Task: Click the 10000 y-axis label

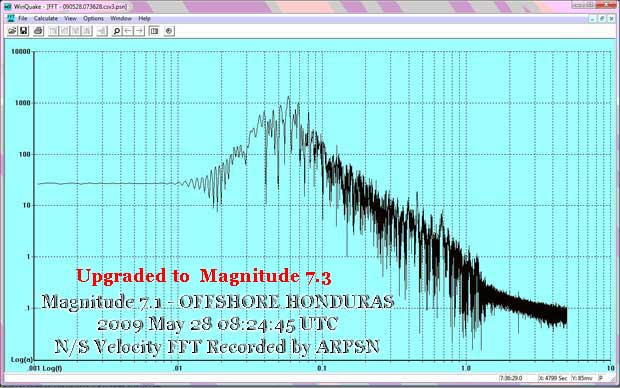Action: pyautogui.click(x=21, y=51)
